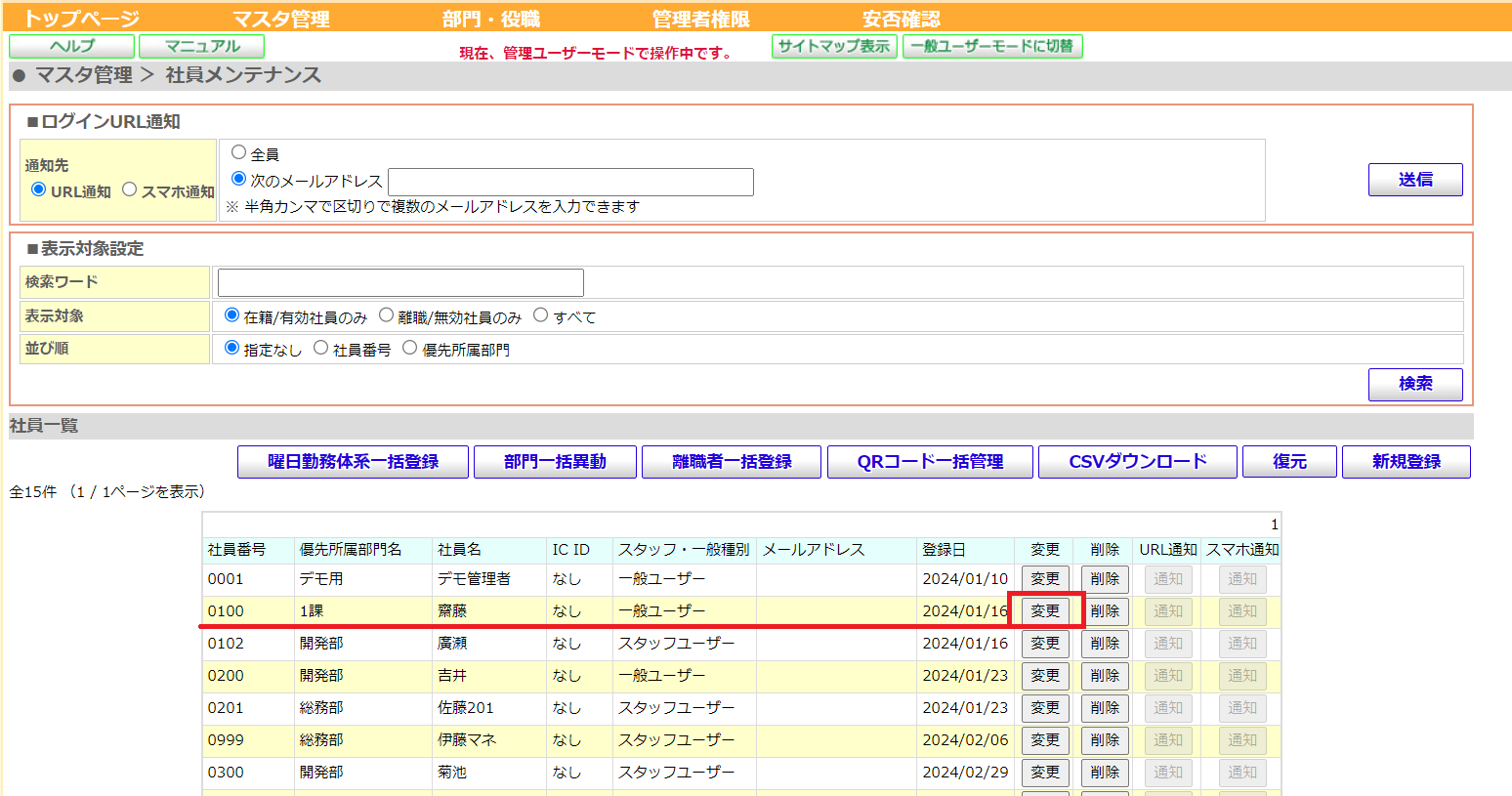Select 離職/無効社員のみ display option
The width and height of the screenshot is (1512, 796).
click(386, 315)
